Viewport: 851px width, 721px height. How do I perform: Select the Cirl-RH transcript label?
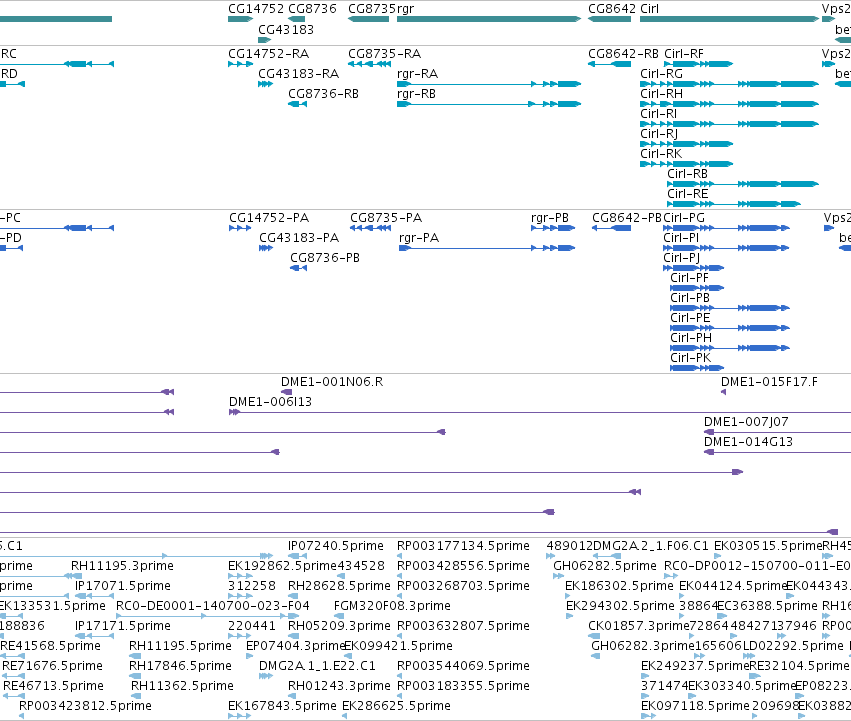(x=662, y=94)
